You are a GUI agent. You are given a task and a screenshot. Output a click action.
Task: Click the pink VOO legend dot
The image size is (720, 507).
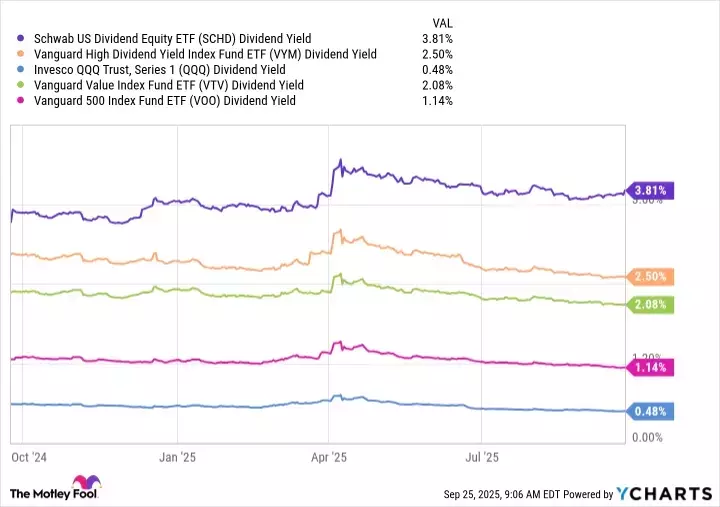(22, 101)
